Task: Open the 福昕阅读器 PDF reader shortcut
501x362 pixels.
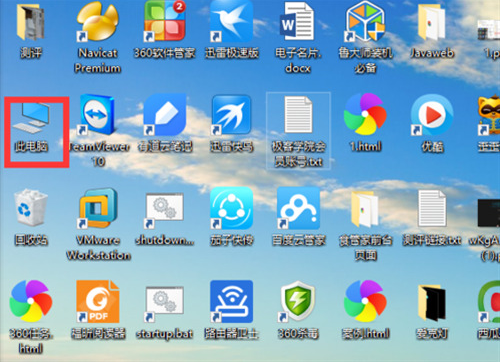Action: click(98, 302)
